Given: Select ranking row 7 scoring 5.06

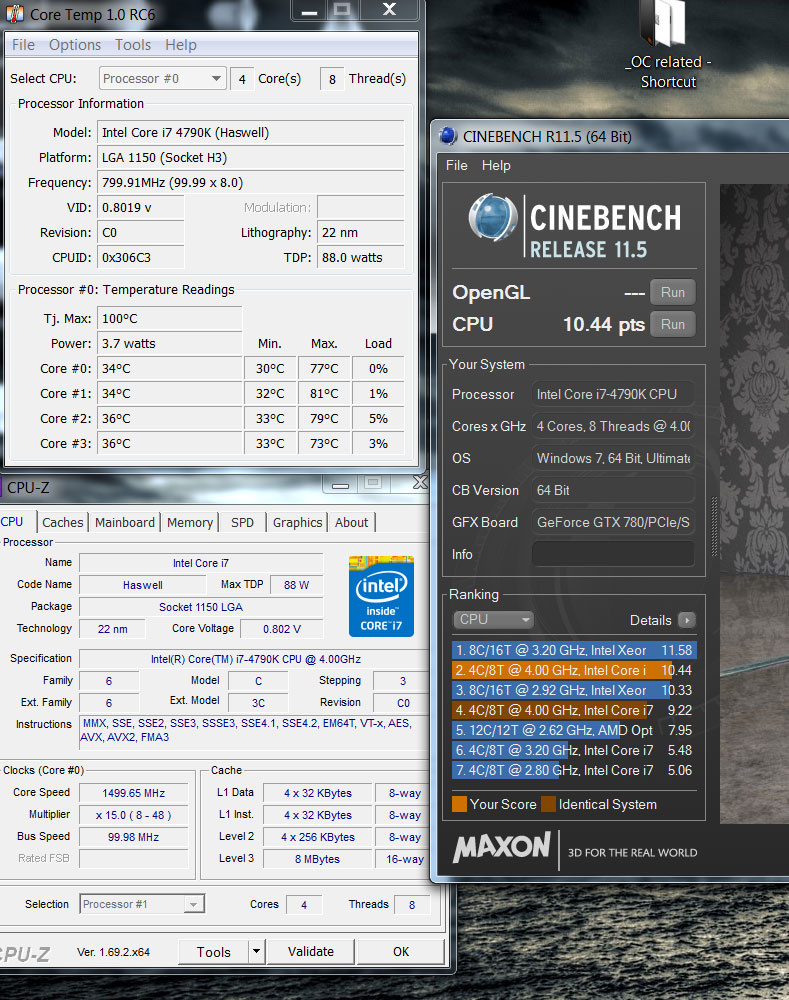Looking at the screenshot, I should pyautogui.click(x=574, y=770).
